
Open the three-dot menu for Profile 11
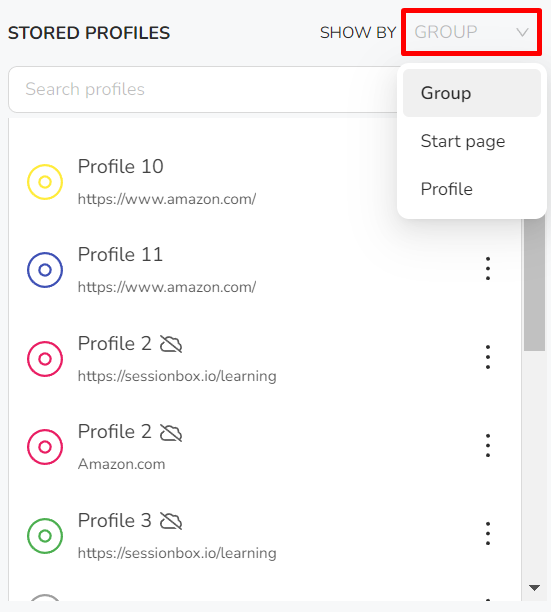(x=488, y=269)
